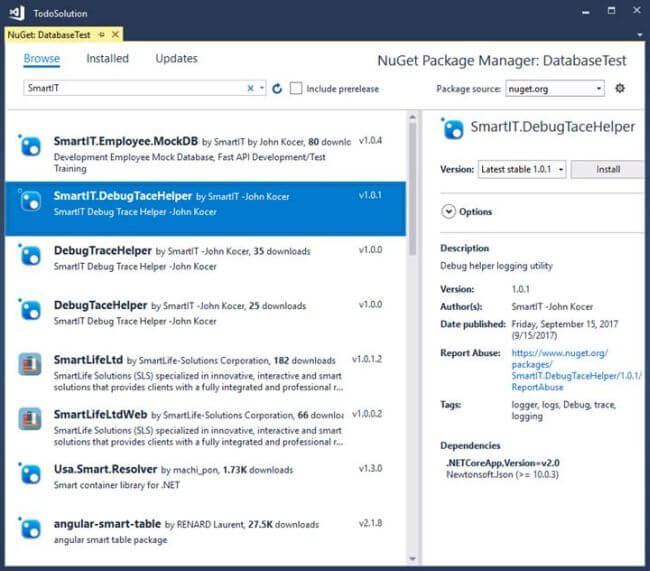Click the Usa.Smart.Resolver package icon
The height and width of the screenshot is (571, 650).
pos(30,474)
